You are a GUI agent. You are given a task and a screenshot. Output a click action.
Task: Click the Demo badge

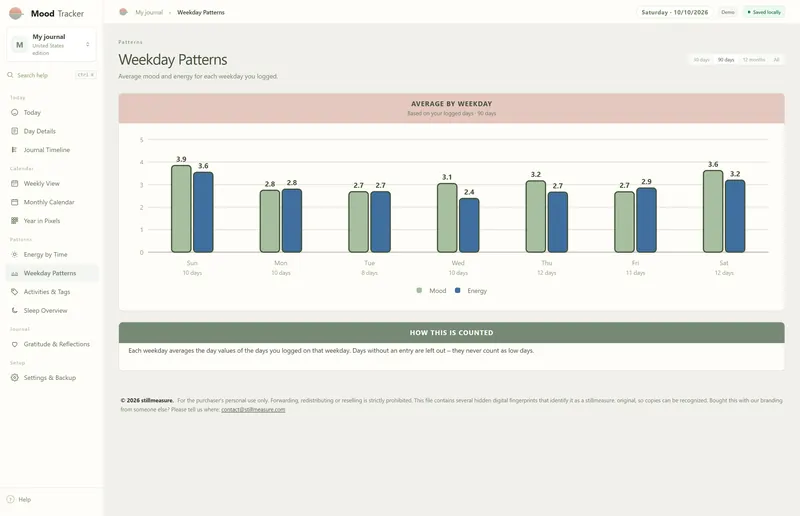pyautogui.click(x=728, y=12)
